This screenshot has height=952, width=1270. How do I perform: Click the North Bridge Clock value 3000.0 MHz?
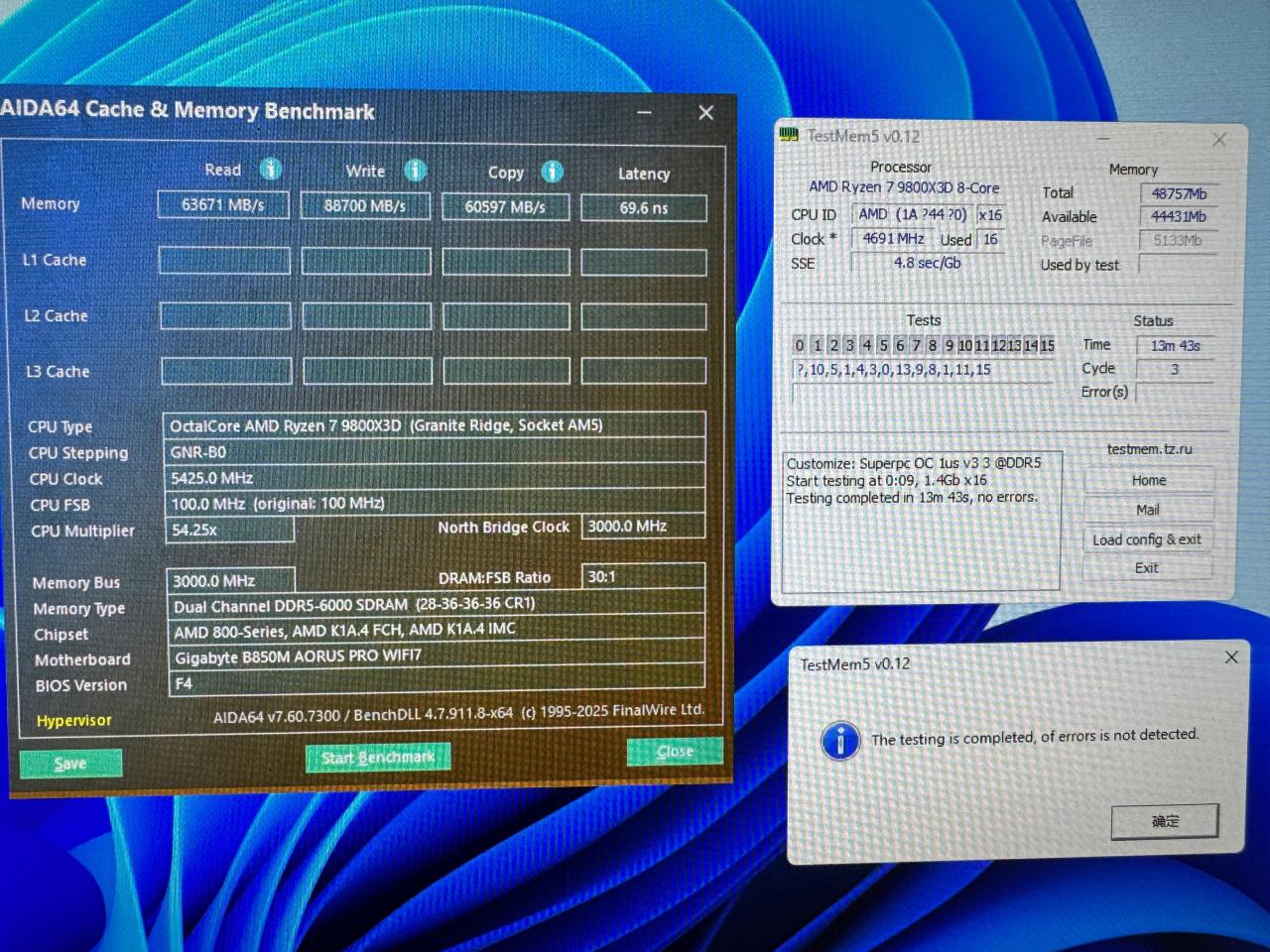click(x=644, y=527)
